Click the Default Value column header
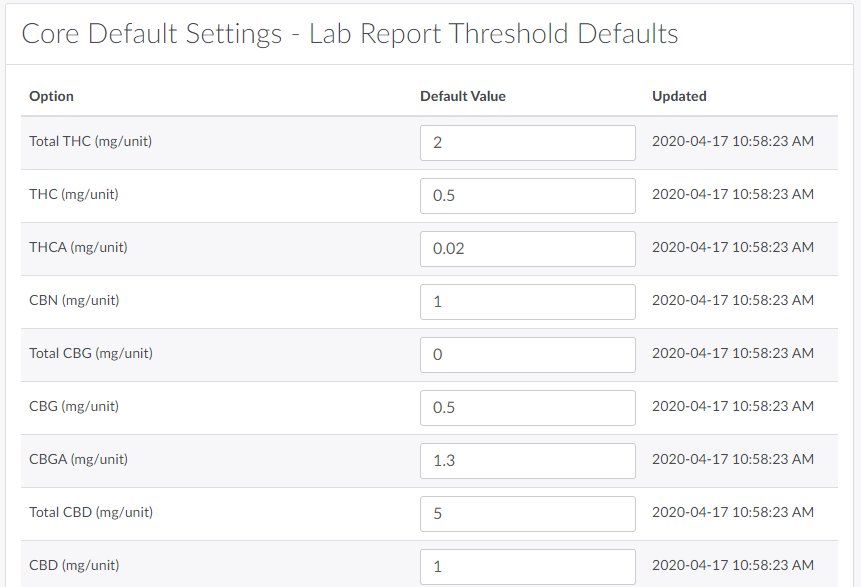Screen dimensions: 861x587 point(462,96)
